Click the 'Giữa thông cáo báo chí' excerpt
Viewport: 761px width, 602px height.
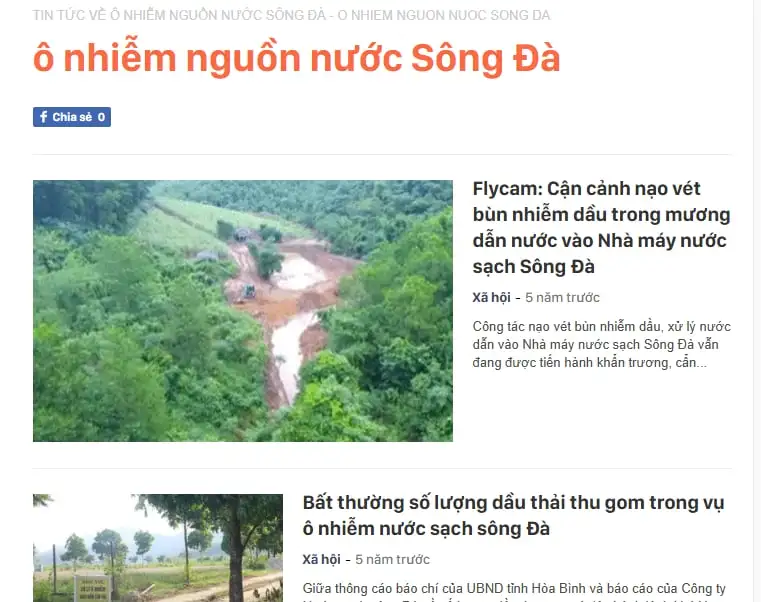[x=514, y=592]
